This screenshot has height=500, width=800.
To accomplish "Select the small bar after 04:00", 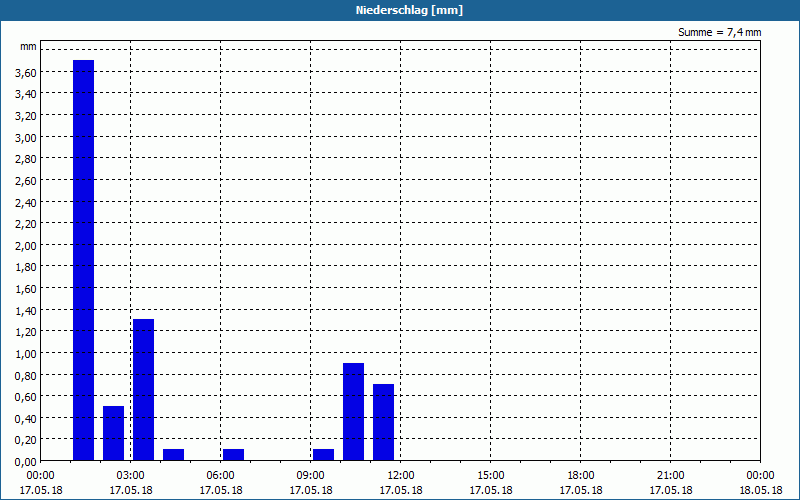I will (x=173, y=455).
